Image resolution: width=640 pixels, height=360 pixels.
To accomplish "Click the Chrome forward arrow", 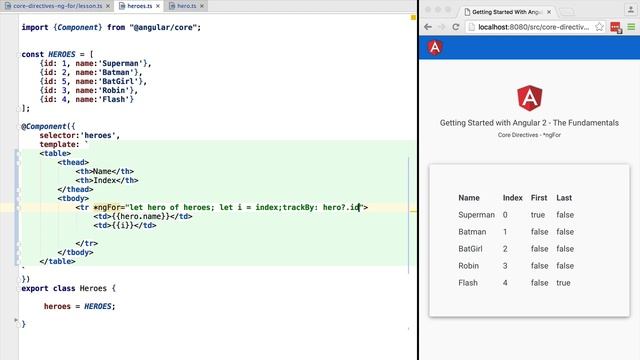I will tap(442, 27).
